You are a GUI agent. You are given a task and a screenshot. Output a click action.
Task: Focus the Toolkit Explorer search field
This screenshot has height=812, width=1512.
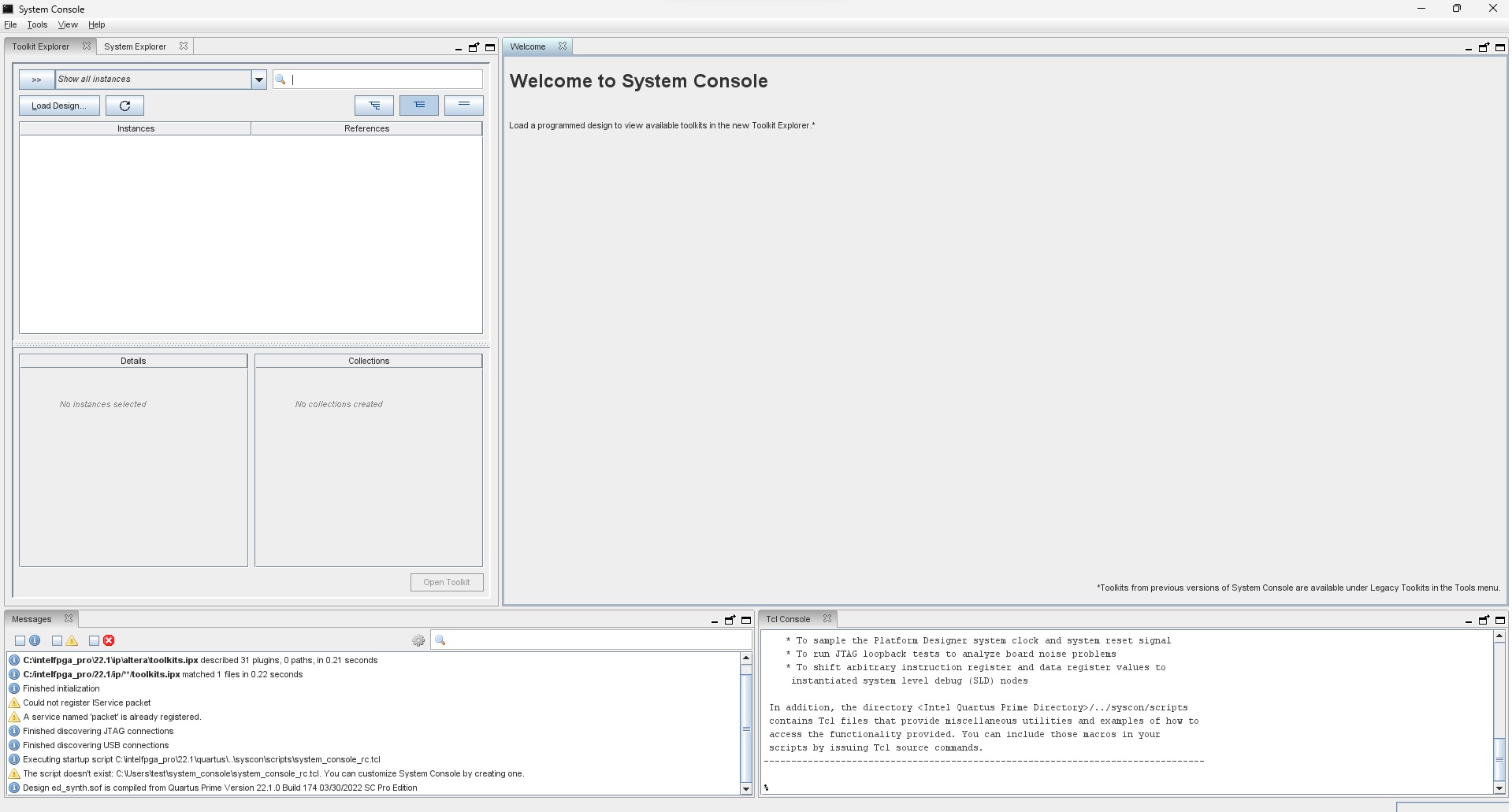click(377, 80)
